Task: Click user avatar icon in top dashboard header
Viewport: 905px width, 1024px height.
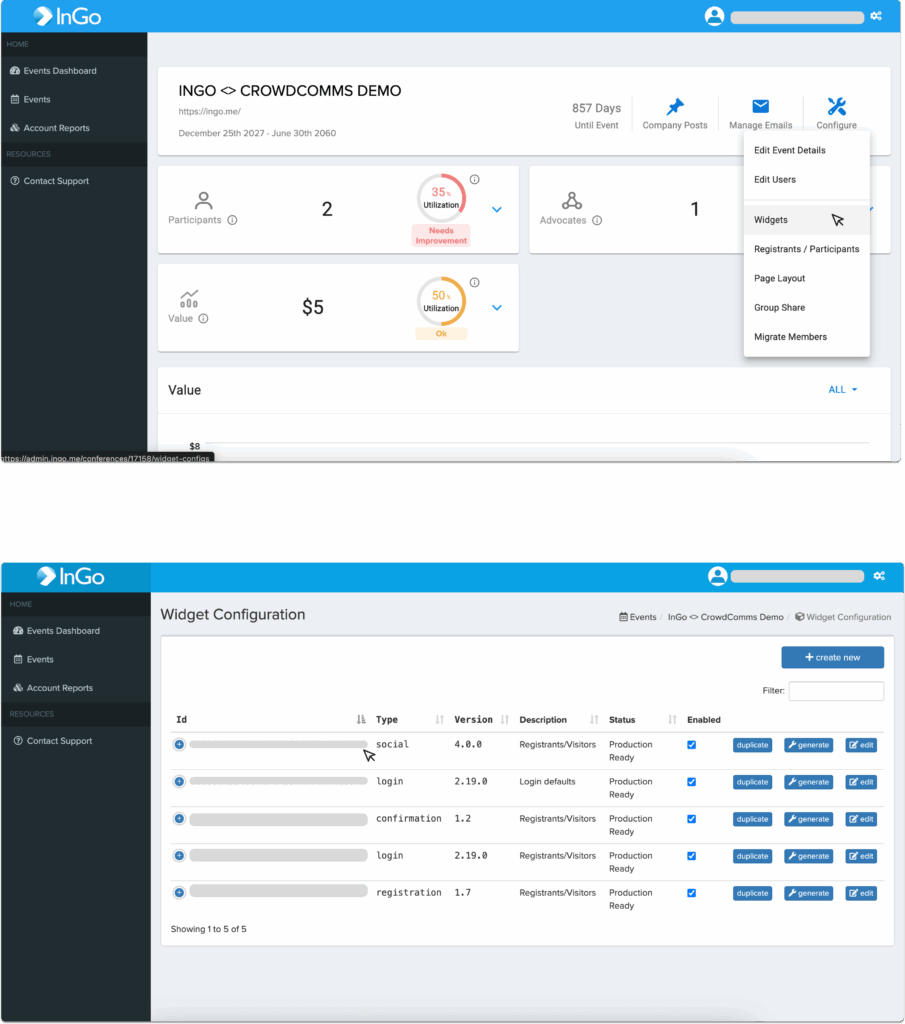Action: click(714, 17)
